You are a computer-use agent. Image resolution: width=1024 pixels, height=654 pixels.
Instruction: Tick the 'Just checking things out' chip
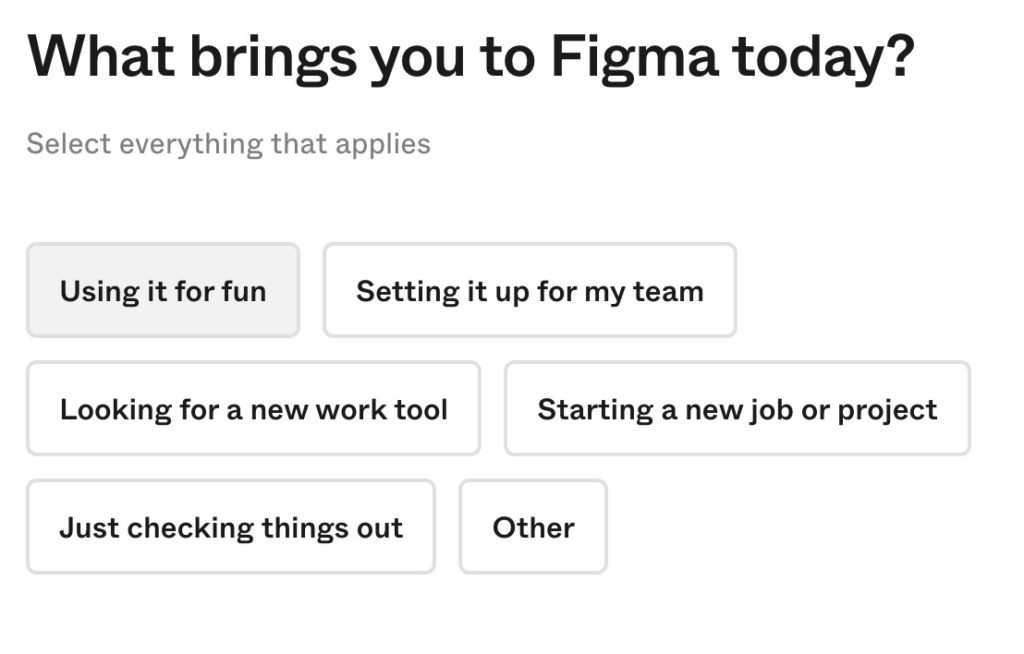pyautogui.click(x=231, y=527)
